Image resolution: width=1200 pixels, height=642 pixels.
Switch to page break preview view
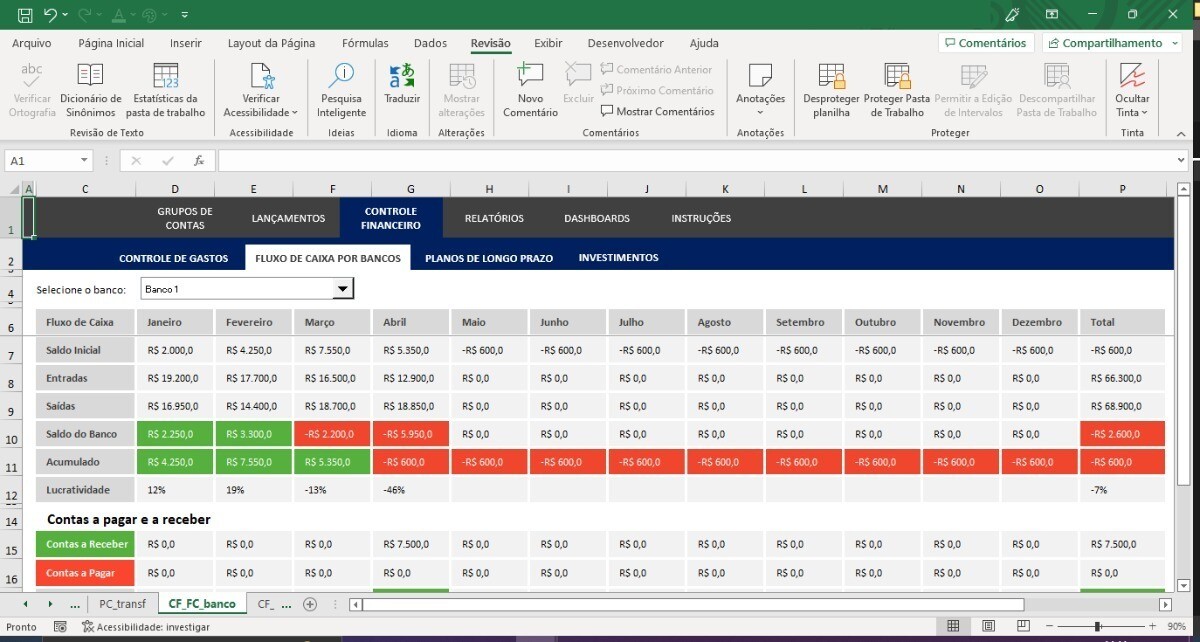coord(1022,626)
